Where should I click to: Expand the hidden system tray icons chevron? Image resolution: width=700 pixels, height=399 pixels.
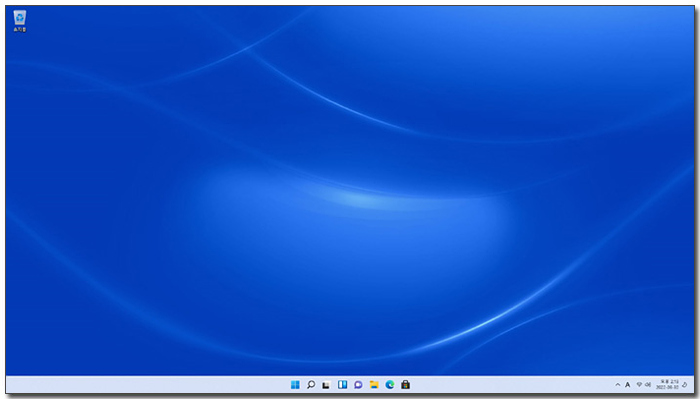click(x=618, y=385)
